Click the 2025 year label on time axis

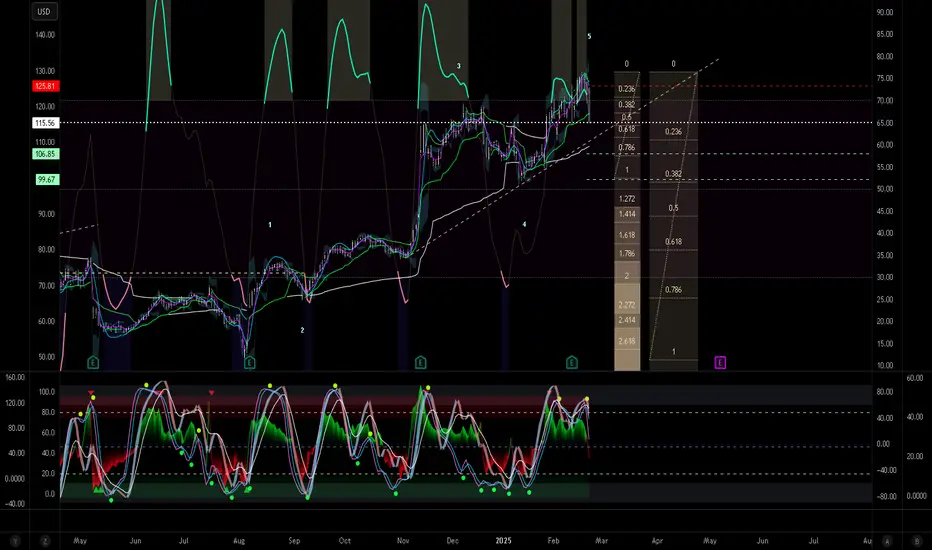[x=503, y=540]
